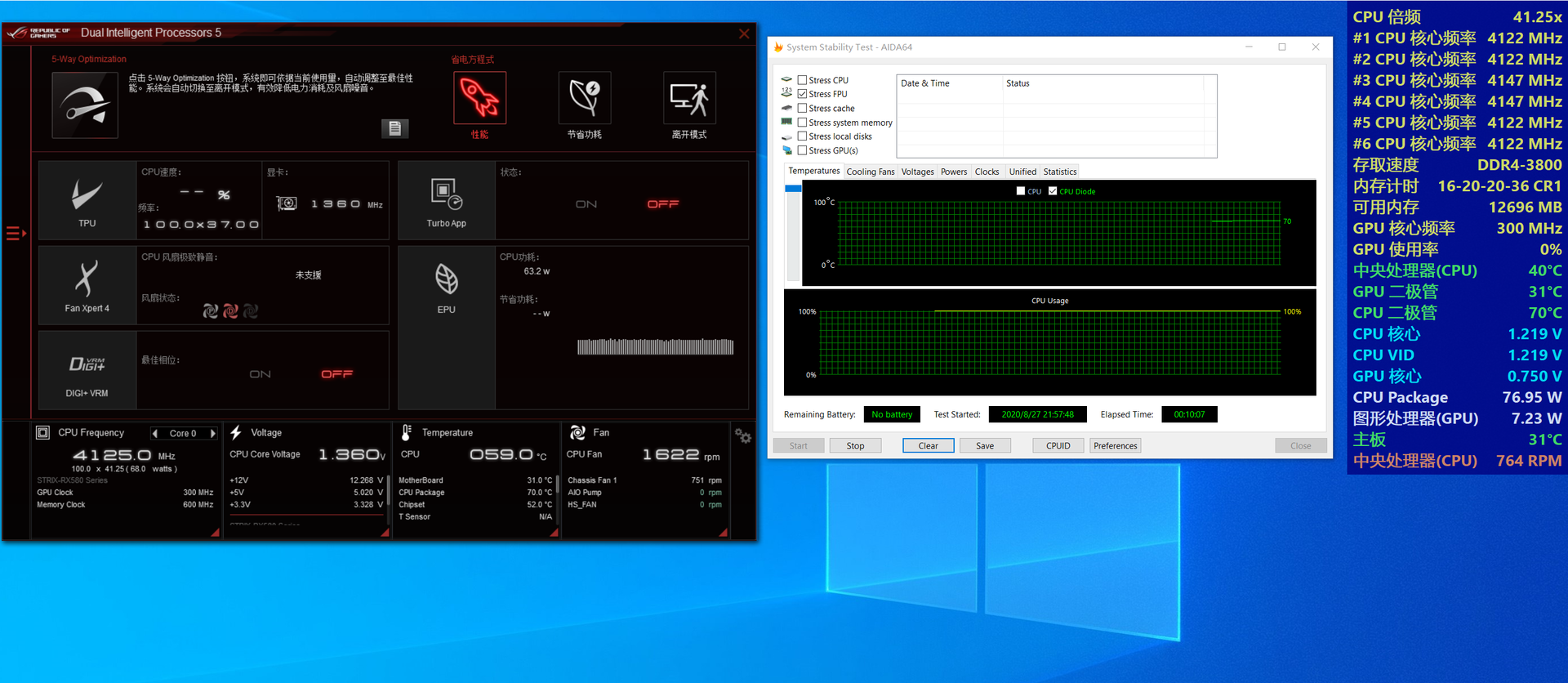Enable the Stress system memory checkbox
Screen dimensions: 1568x683
[x=802, y=123]
